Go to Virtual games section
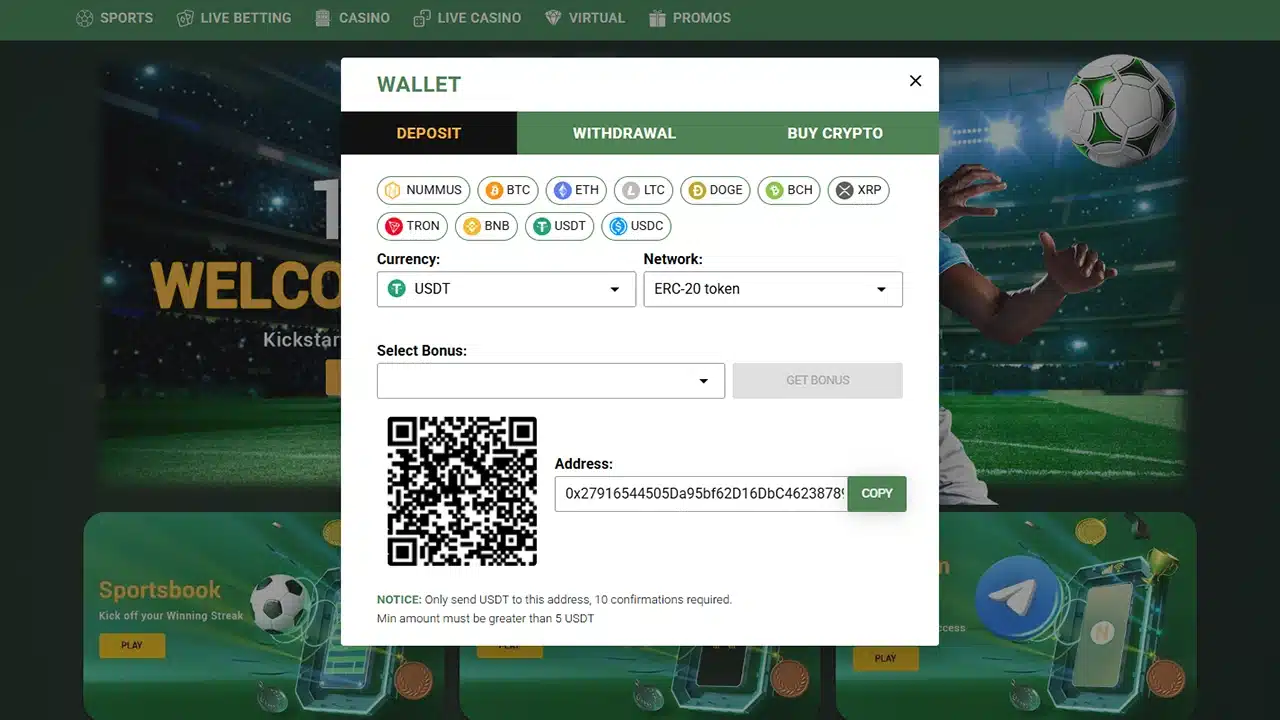 (x=585, y=18)
